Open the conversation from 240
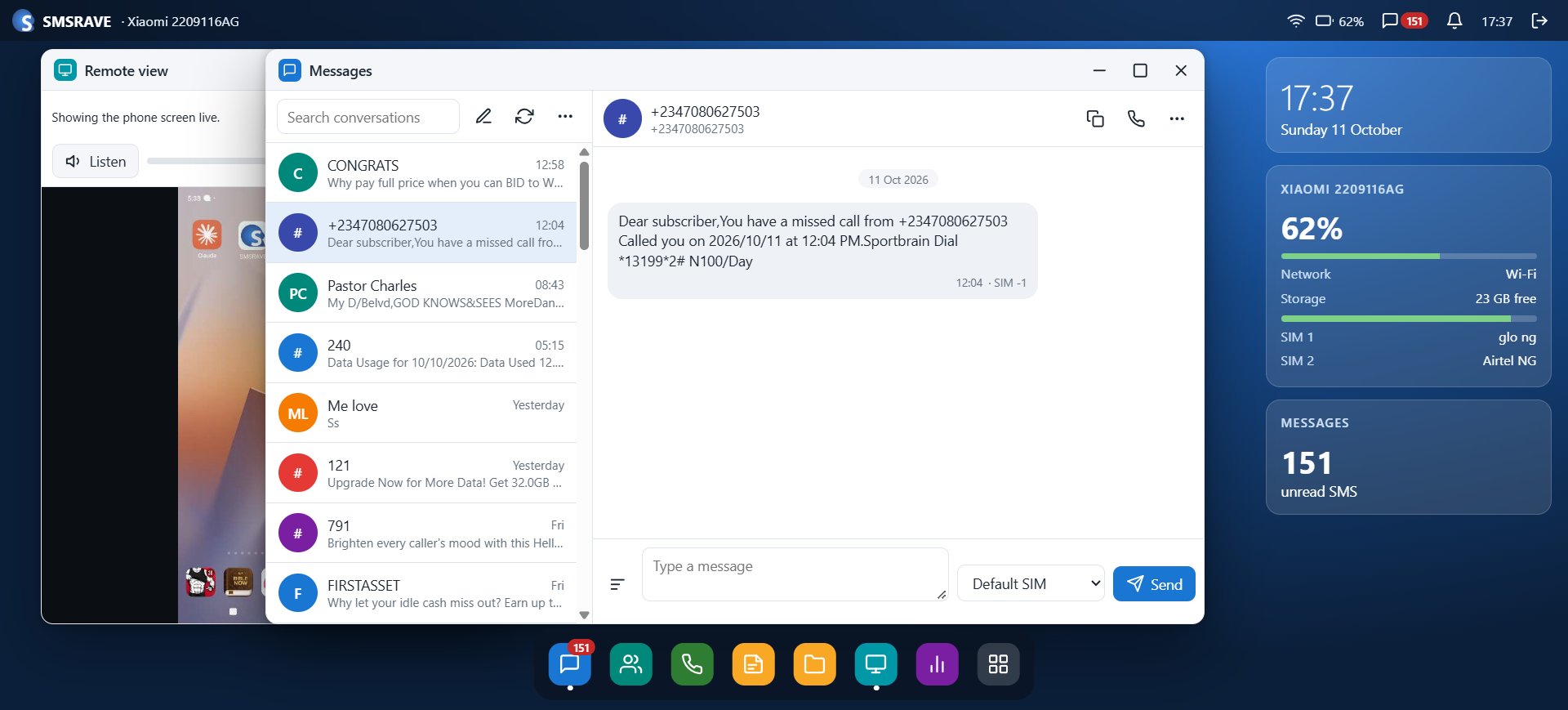 click(421, 353)
